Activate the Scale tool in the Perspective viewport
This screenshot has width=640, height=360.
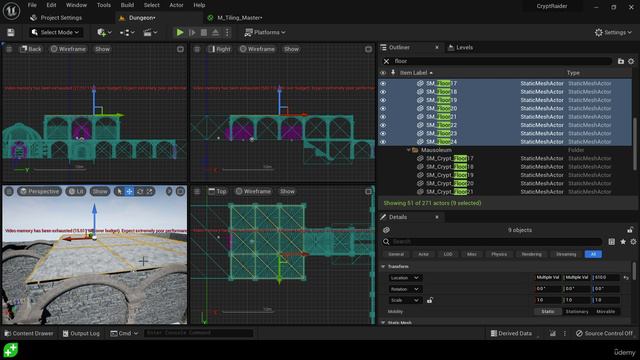(x=150, y=191)
